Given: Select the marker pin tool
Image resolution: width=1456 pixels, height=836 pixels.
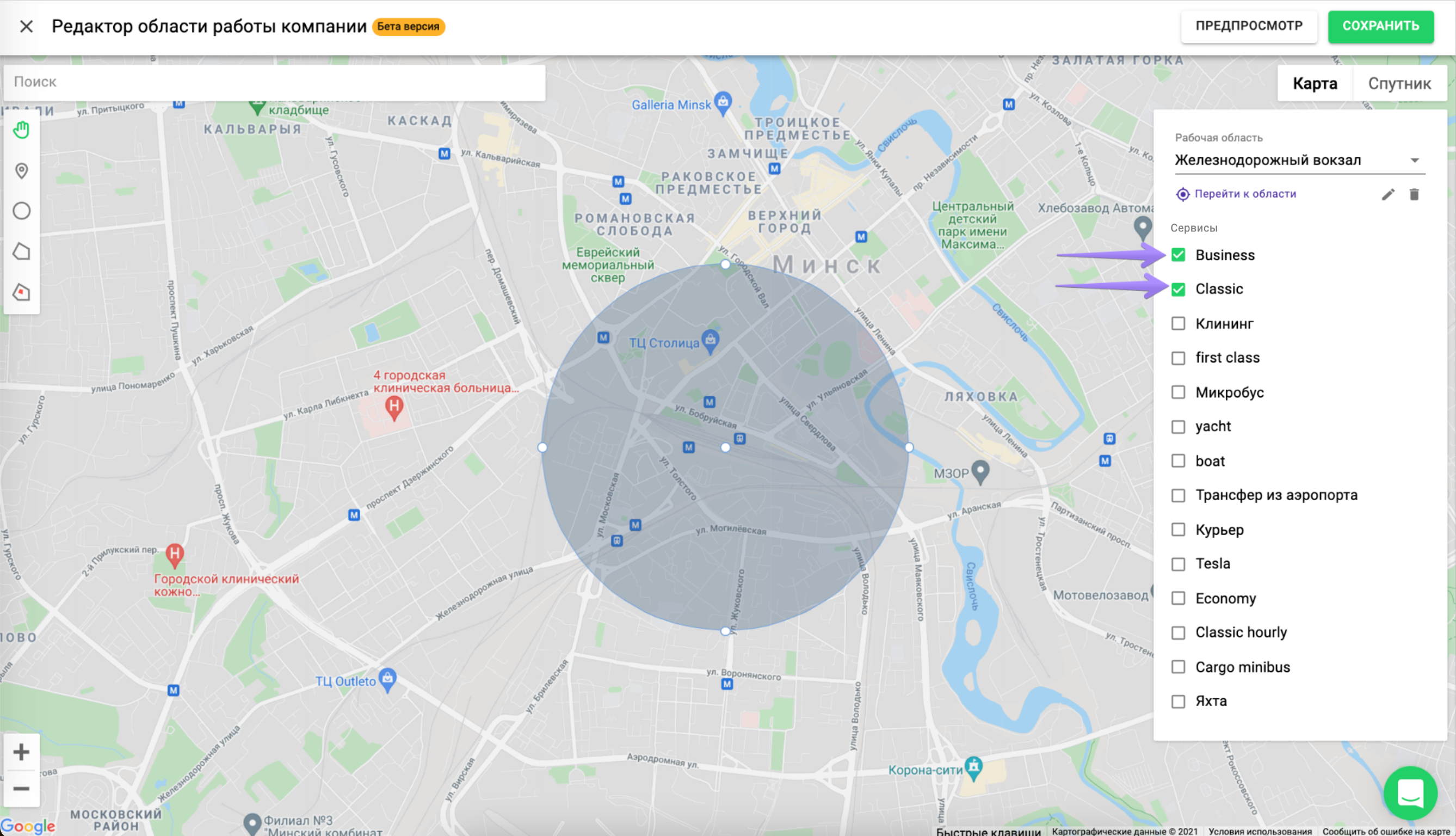Looking at the screenshot, I should coord(21,170).
